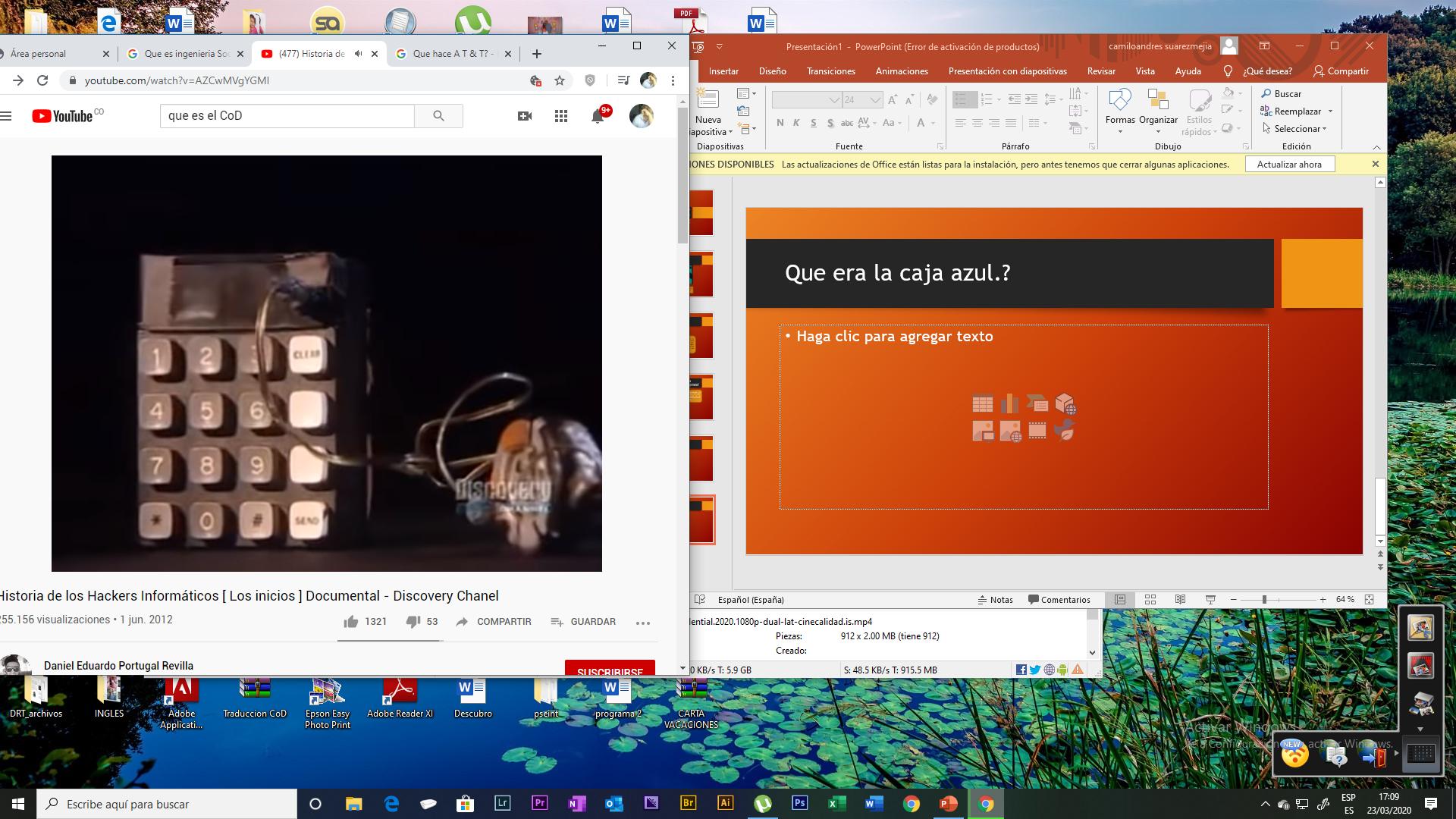Click the Android icon in uTorrent status bar
Viewport: 1456px width, 819px height.
(x=1062, y=670)
